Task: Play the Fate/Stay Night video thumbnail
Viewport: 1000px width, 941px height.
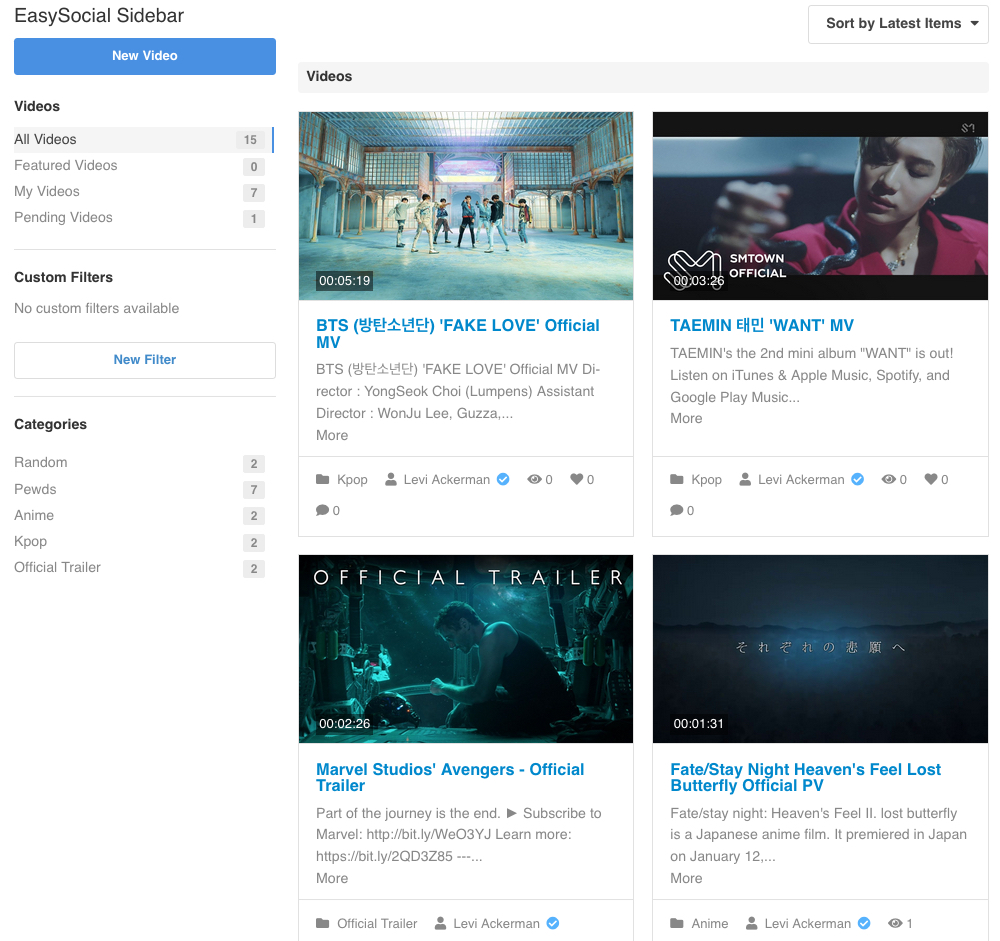Action: (820, 649)
